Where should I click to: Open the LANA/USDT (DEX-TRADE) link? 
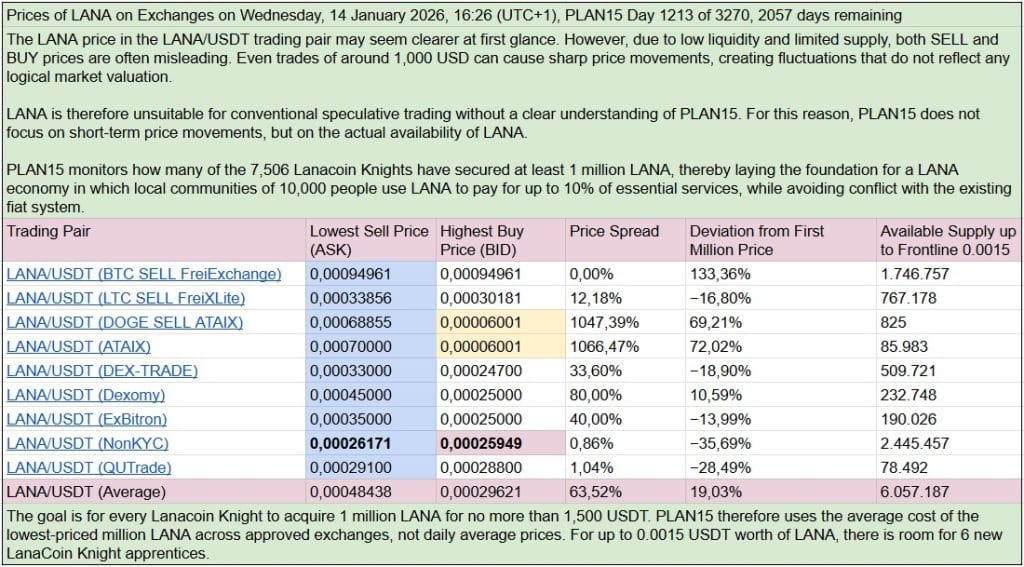102,370
